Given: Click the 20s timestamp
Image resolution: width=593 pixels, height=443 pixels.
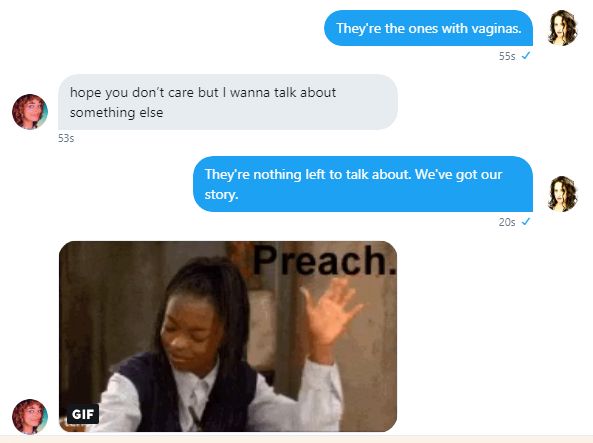Looking at the screenshot, I should coord(507,222).
